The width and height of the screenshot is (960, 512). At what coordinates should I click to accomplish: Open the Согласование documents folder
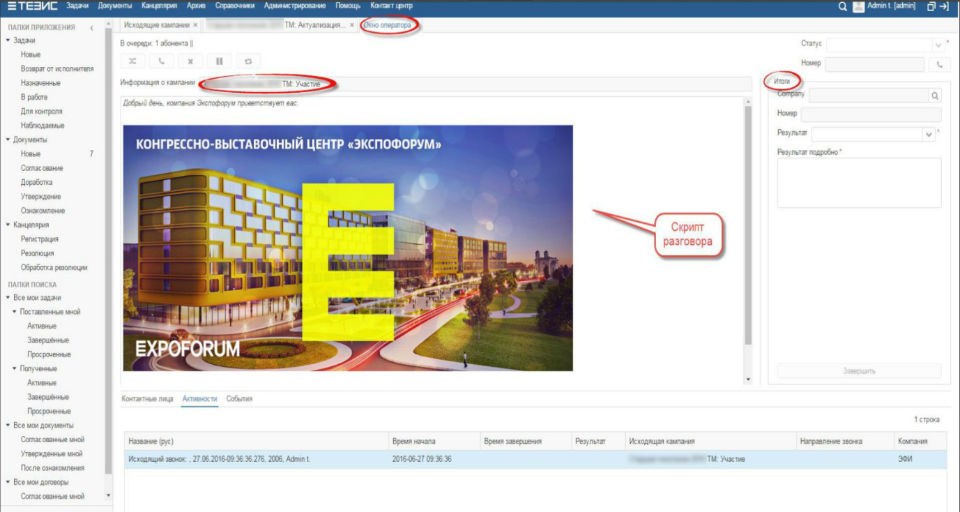pyautogui.click(x=42, y=168)
